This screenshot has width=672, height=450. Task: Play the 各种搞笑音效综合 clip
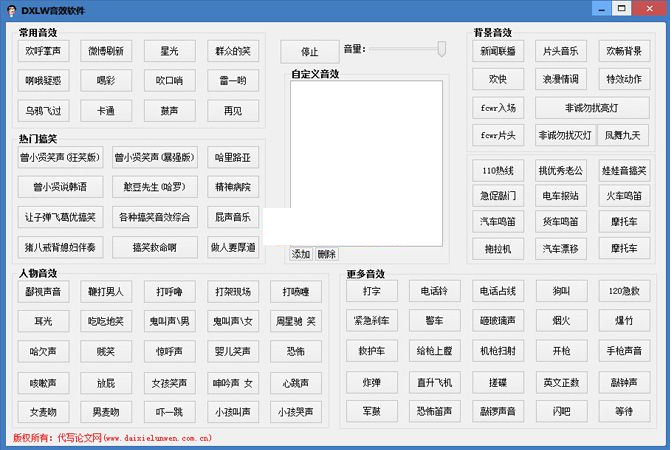(146, 217)
